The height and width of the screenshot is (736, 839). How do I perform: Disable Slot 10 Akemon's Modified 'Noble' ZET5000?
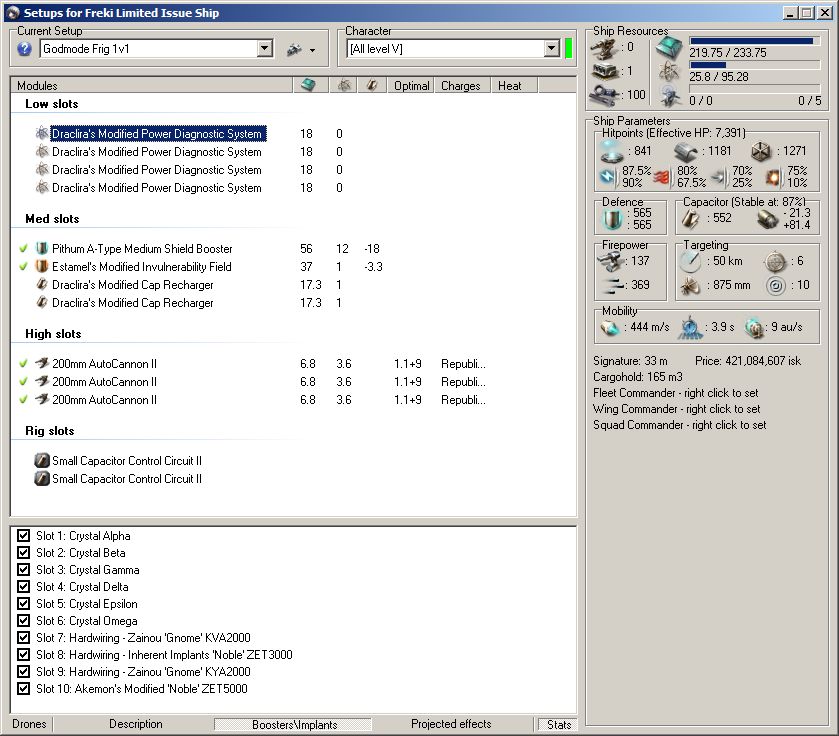pos(24,689)
